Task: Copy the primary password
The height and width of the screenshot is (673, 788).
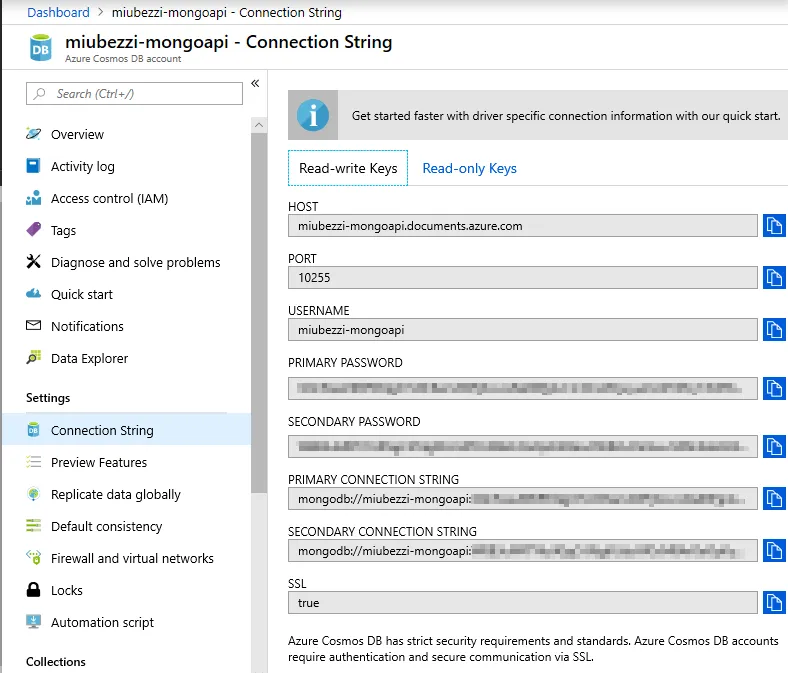Action: click(774, 388)
